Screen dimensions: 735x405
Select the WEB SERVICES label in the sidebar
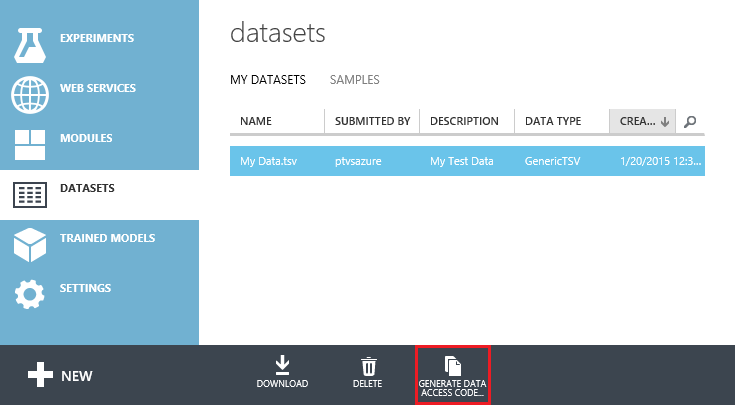click(x=98, y=88)
